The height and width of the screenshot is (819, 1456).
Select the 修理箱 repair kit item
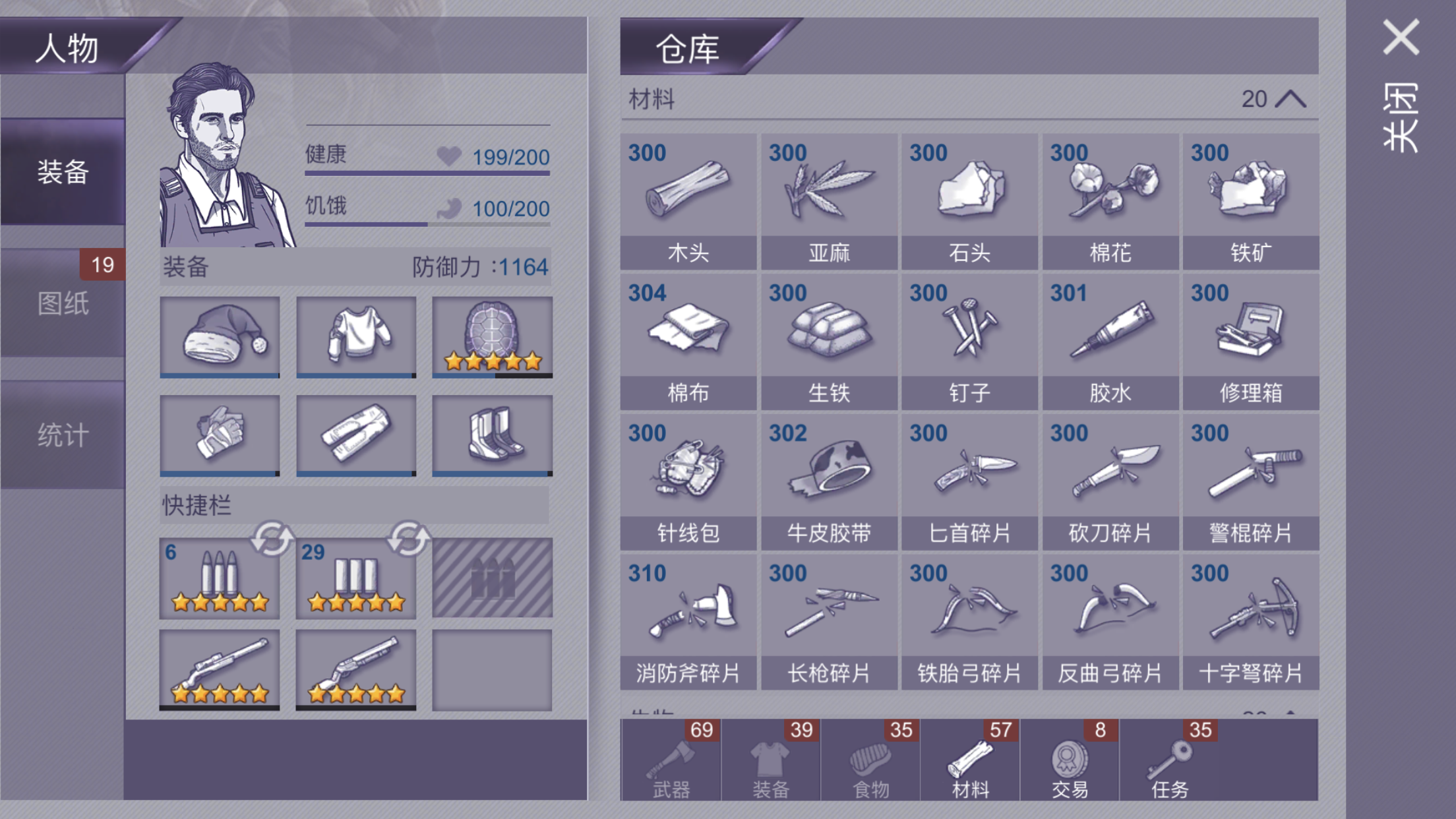click(x=1250, y=342)
